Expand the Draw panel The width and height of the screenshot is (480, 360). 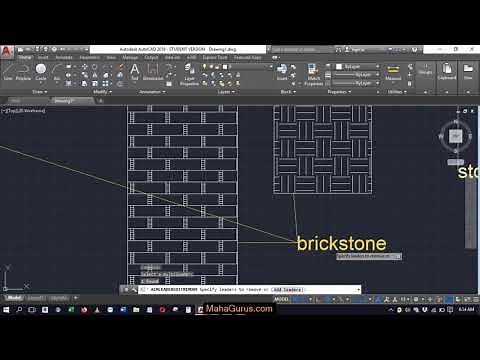(40, 92)
